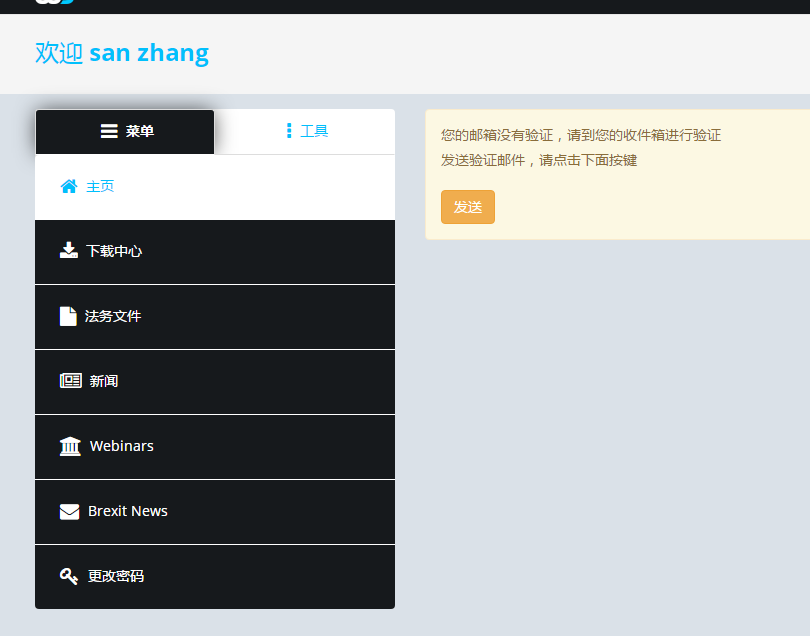Open the 法务文件 menu item
Screen dimensions: 810x636
(215, 317)
